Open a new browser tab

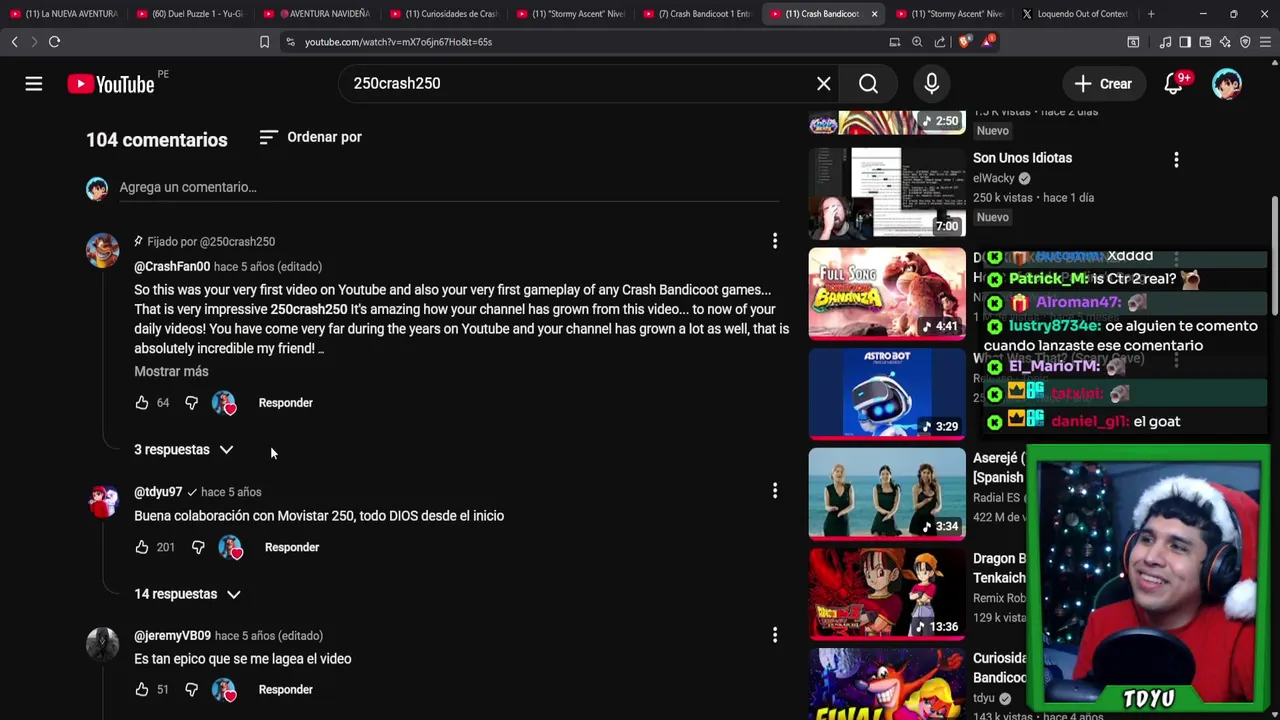coord(1151,14)
